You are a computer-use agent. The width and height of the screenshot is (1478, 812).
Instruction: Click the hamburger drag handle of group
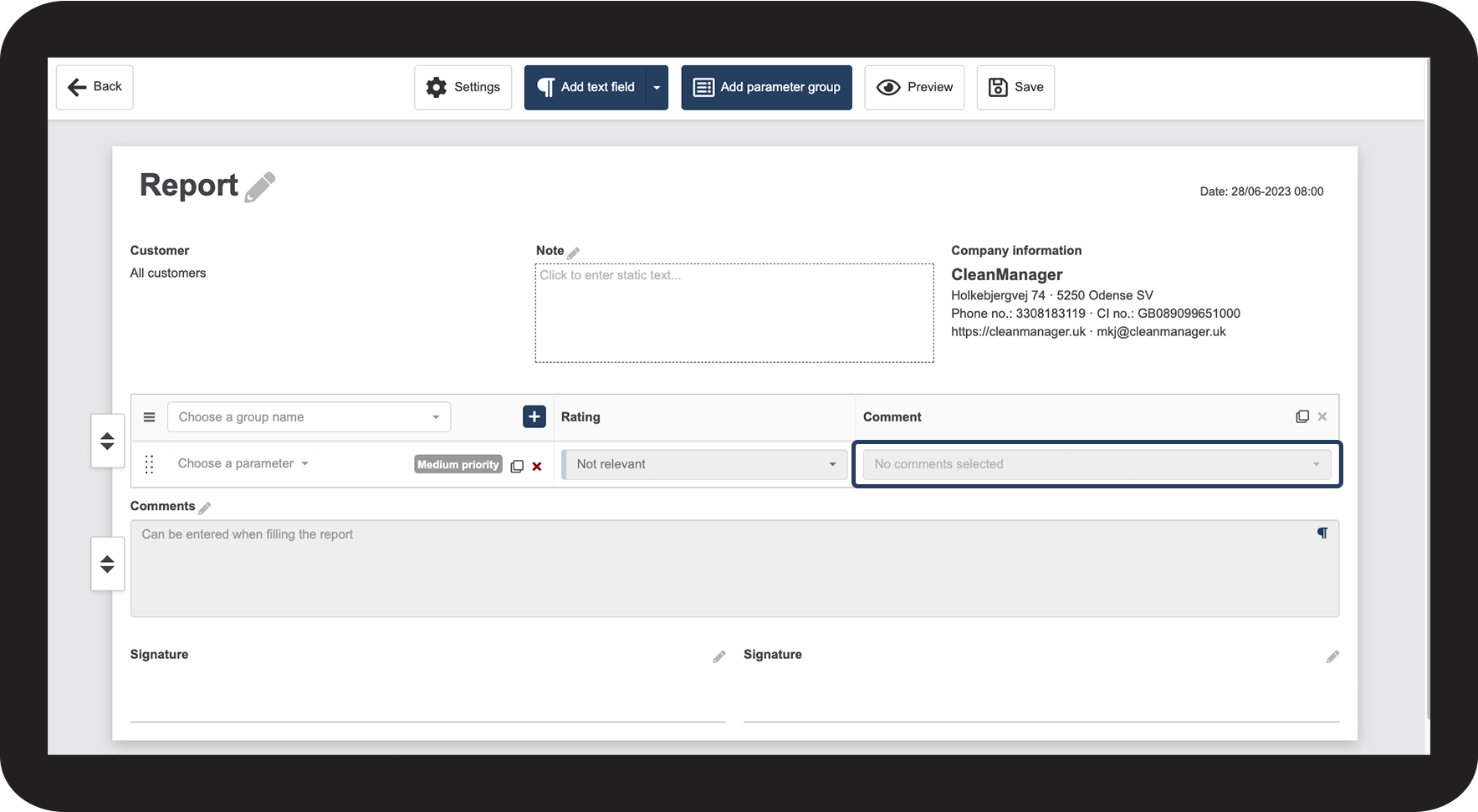[x=149, y=416]
